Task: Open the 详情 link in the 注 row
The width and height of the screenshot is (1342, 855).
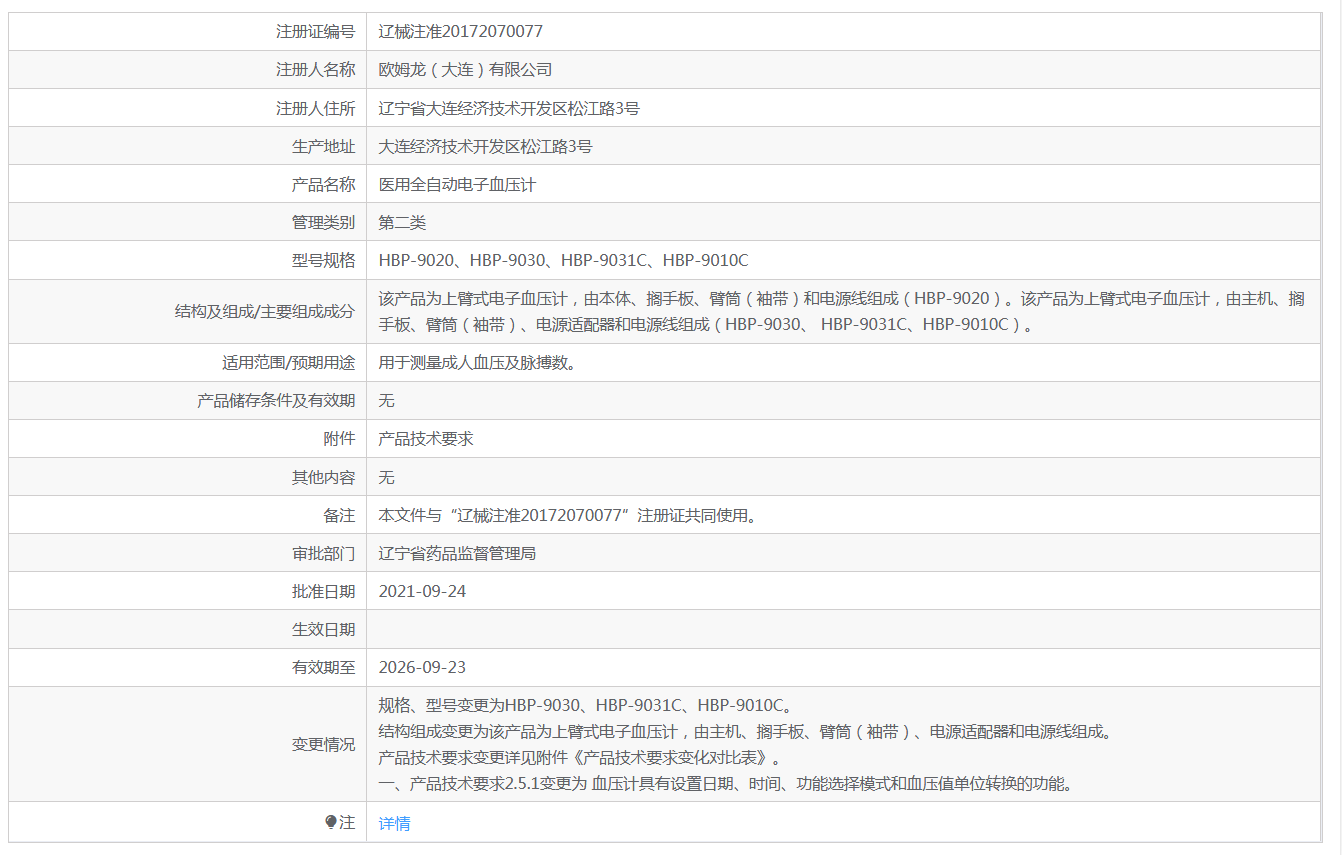Action: (x=394, y=823)
